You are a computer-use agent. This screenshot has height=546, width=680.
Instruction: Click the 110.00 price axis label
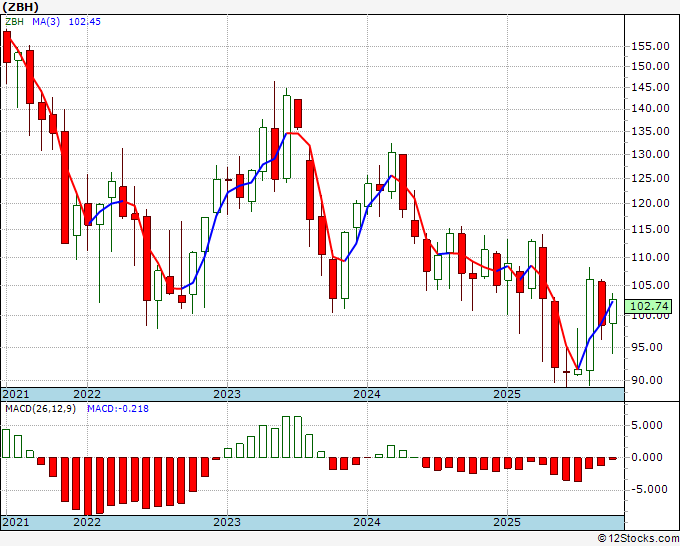[650, 257]
